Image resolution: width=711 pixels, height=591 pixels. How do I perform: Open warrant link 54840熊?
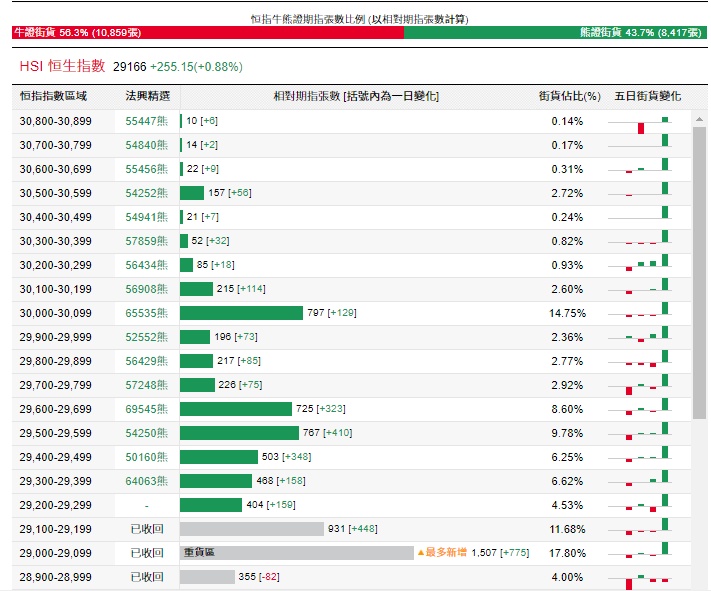[x=146, y=145]
